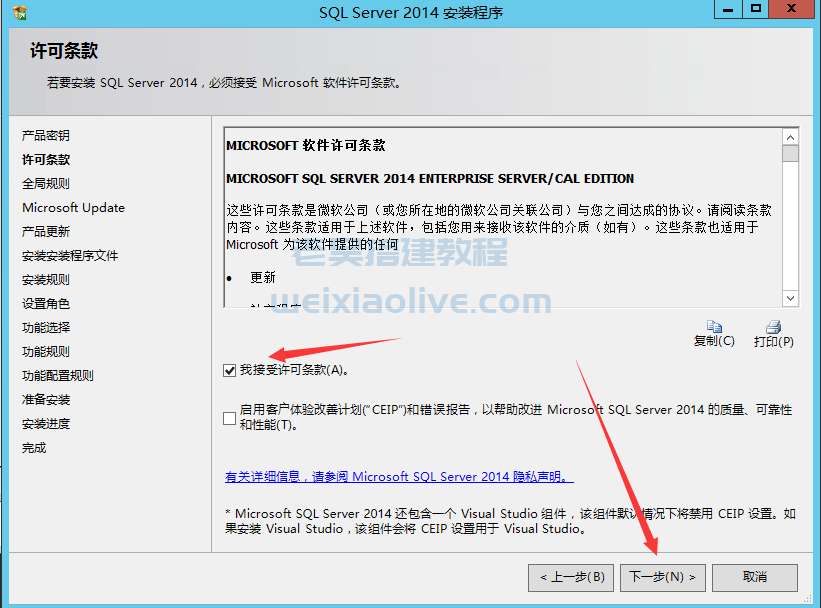Select 安装进度 step in sidebar

click(46, 423)
